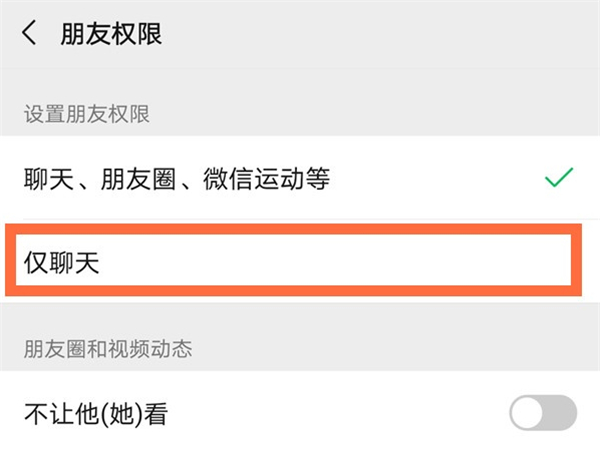Click the green checkmark icon

(x=558, y=179)
